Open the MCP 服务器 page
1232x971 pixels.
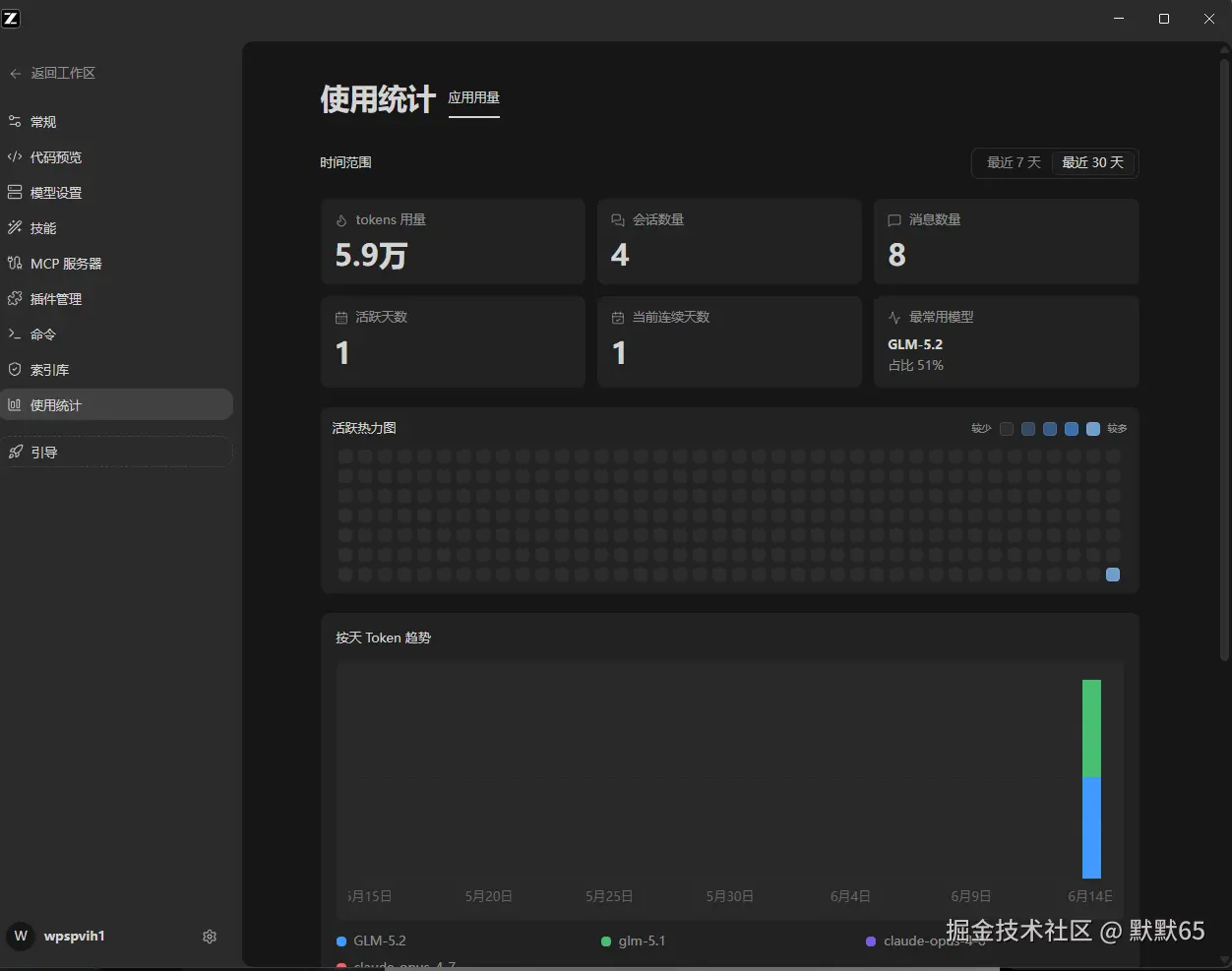[x=116, y=264]
